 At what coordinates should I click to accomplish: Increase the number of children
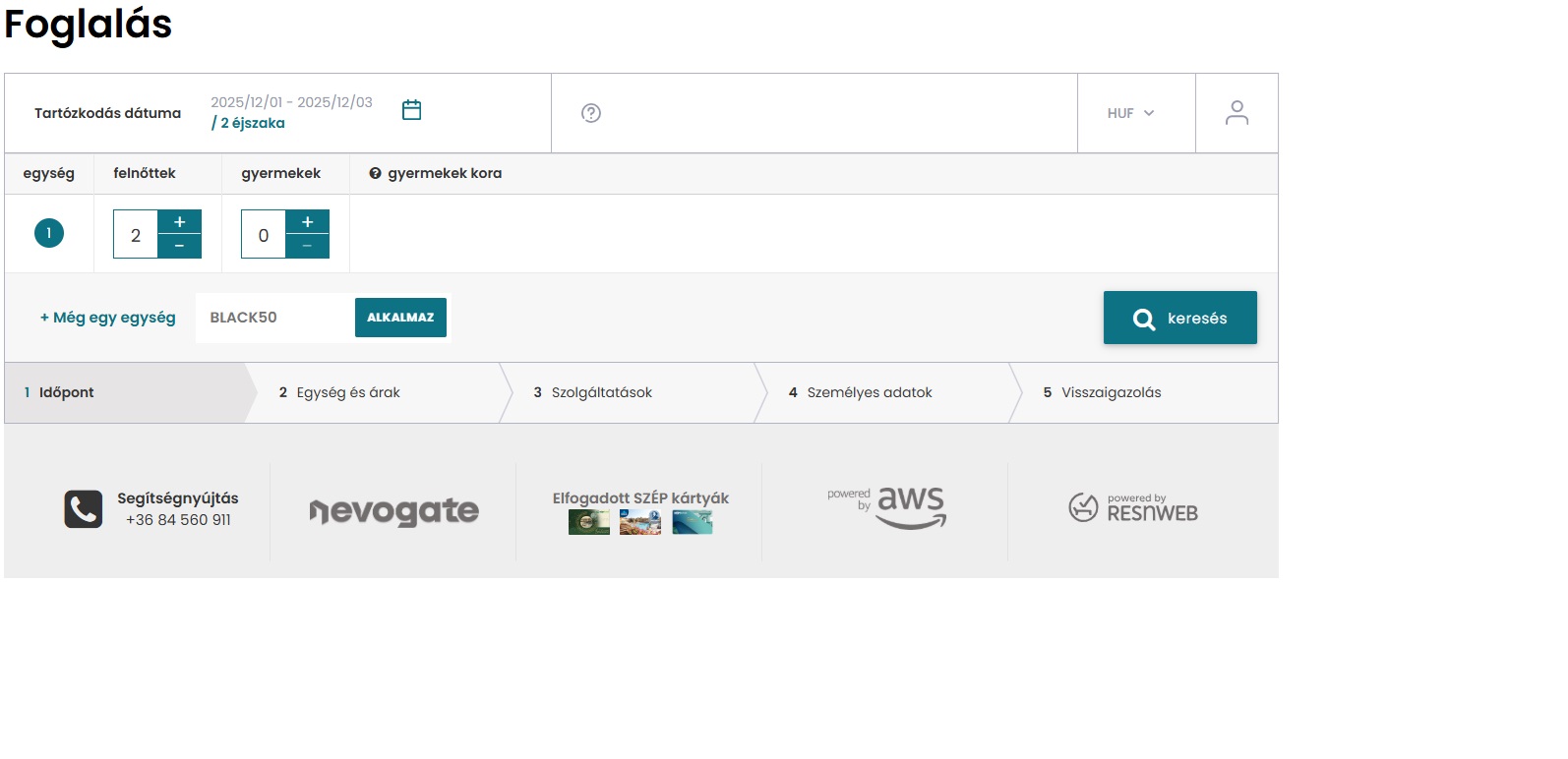[307, 222]
